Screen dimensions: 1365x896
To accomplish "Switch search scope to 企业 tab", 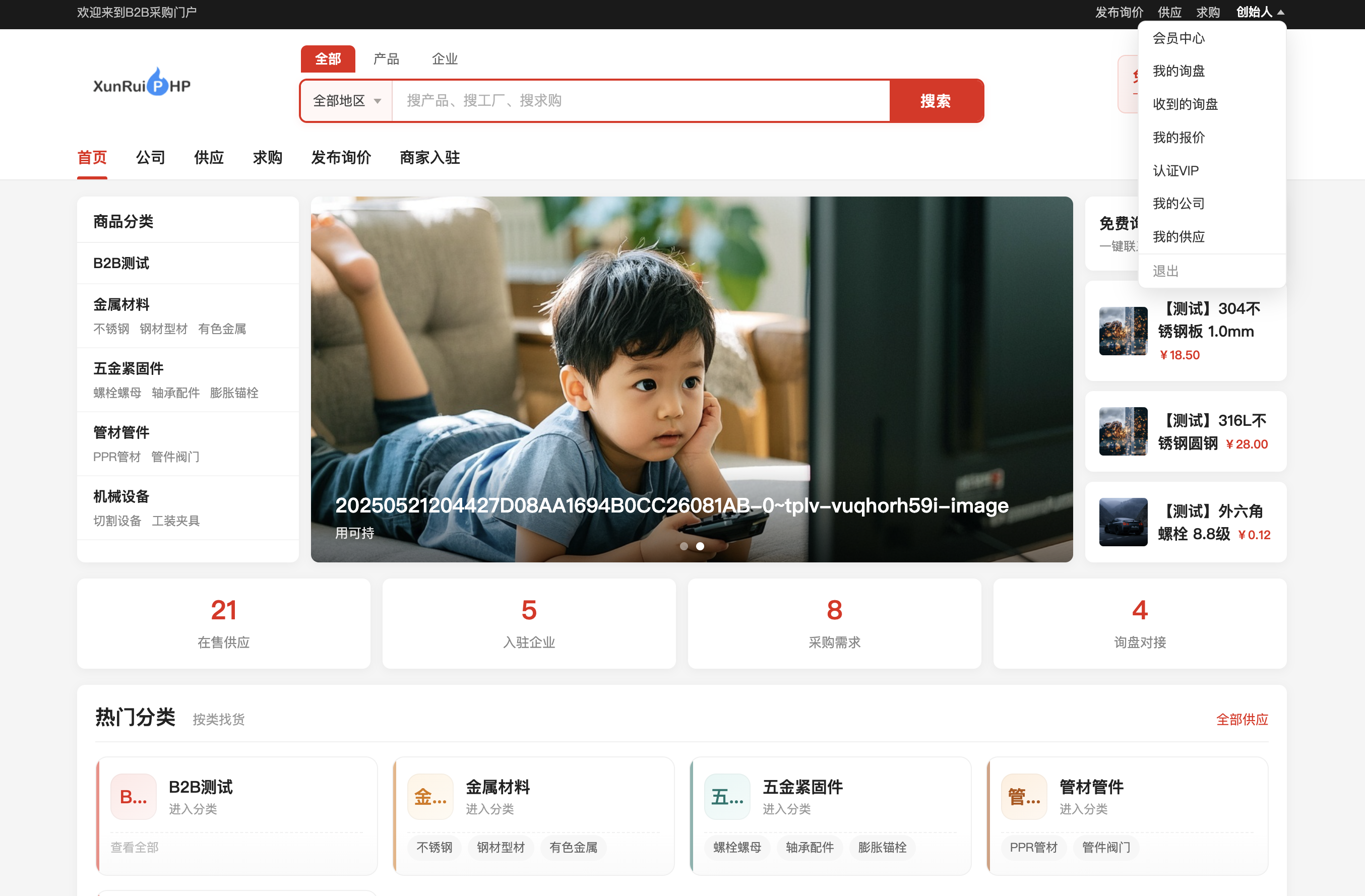I will coord(445,58).
